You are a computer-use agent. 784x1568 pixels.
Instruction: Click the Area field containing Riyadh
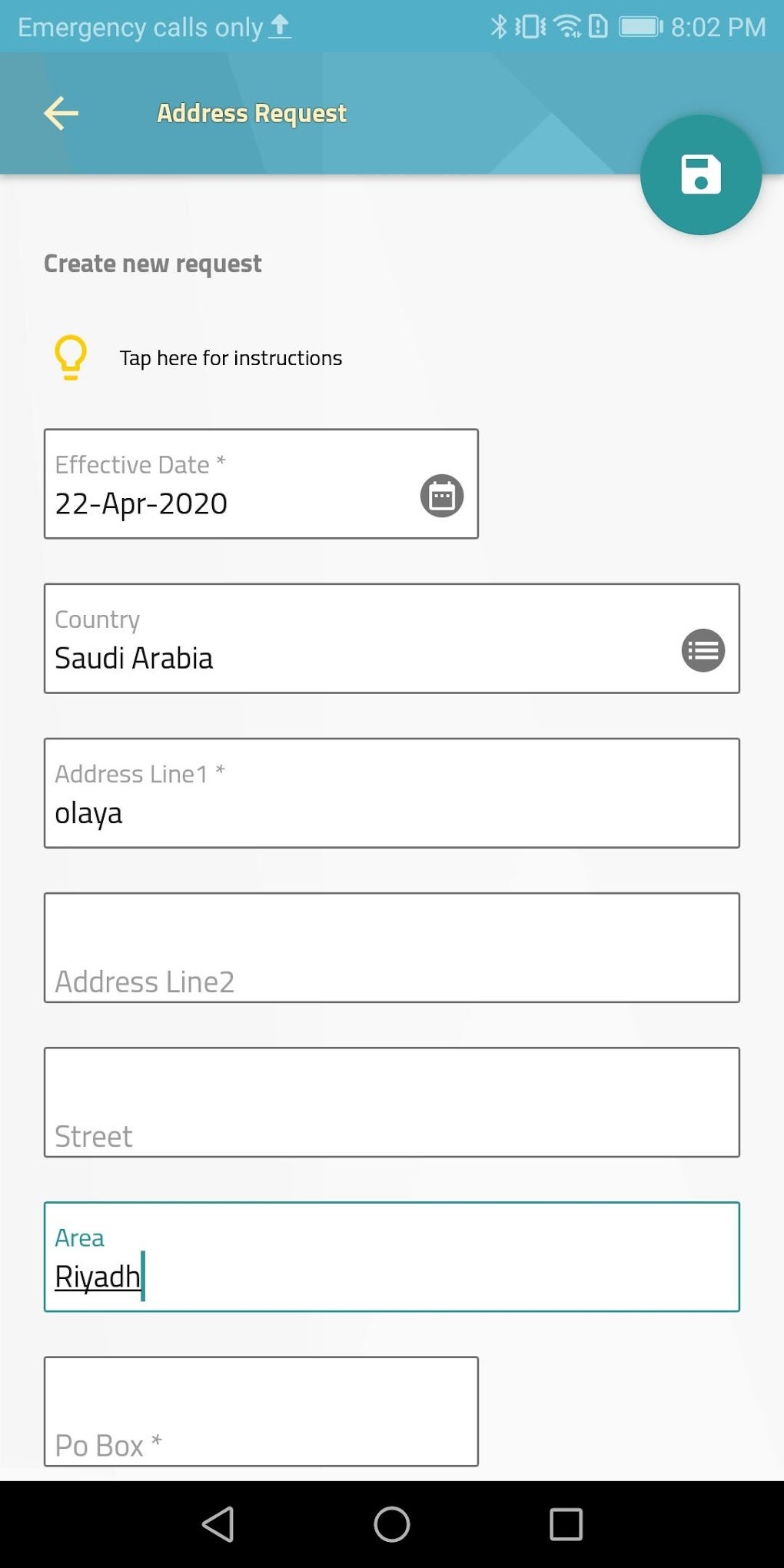(x=392, y=1257)
